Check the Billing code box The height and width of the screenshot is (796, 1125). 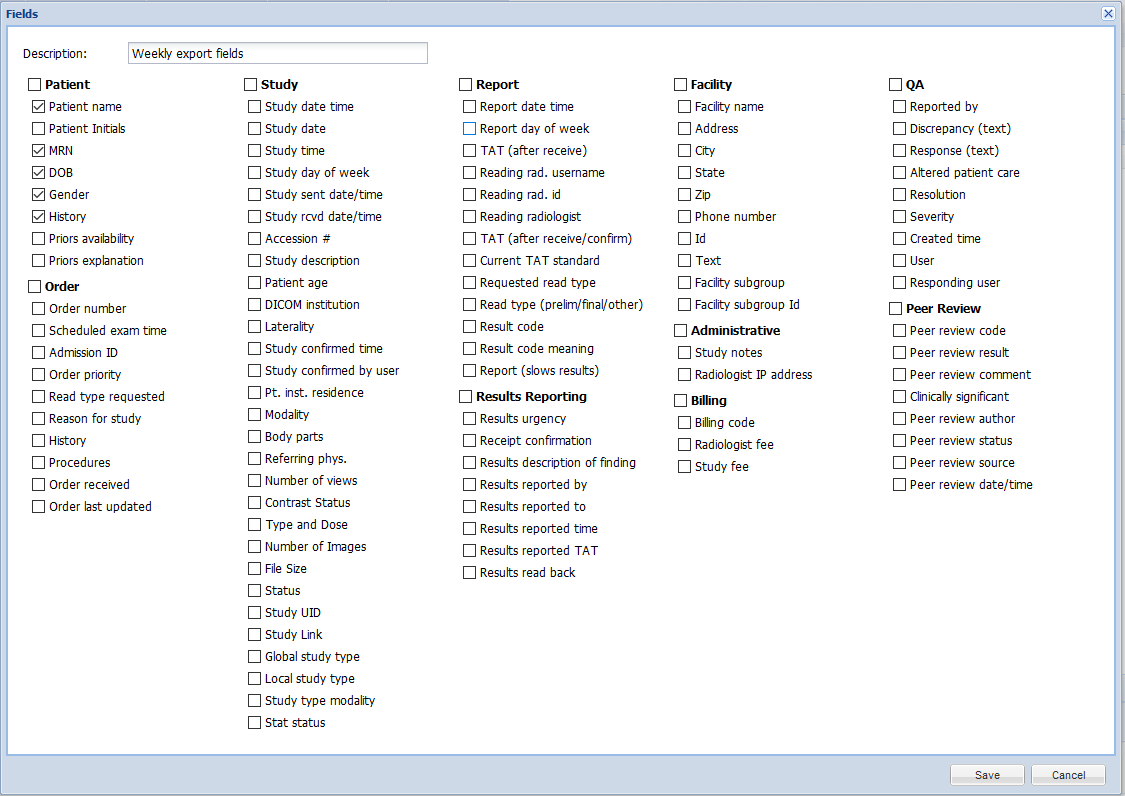click(685, 423)
